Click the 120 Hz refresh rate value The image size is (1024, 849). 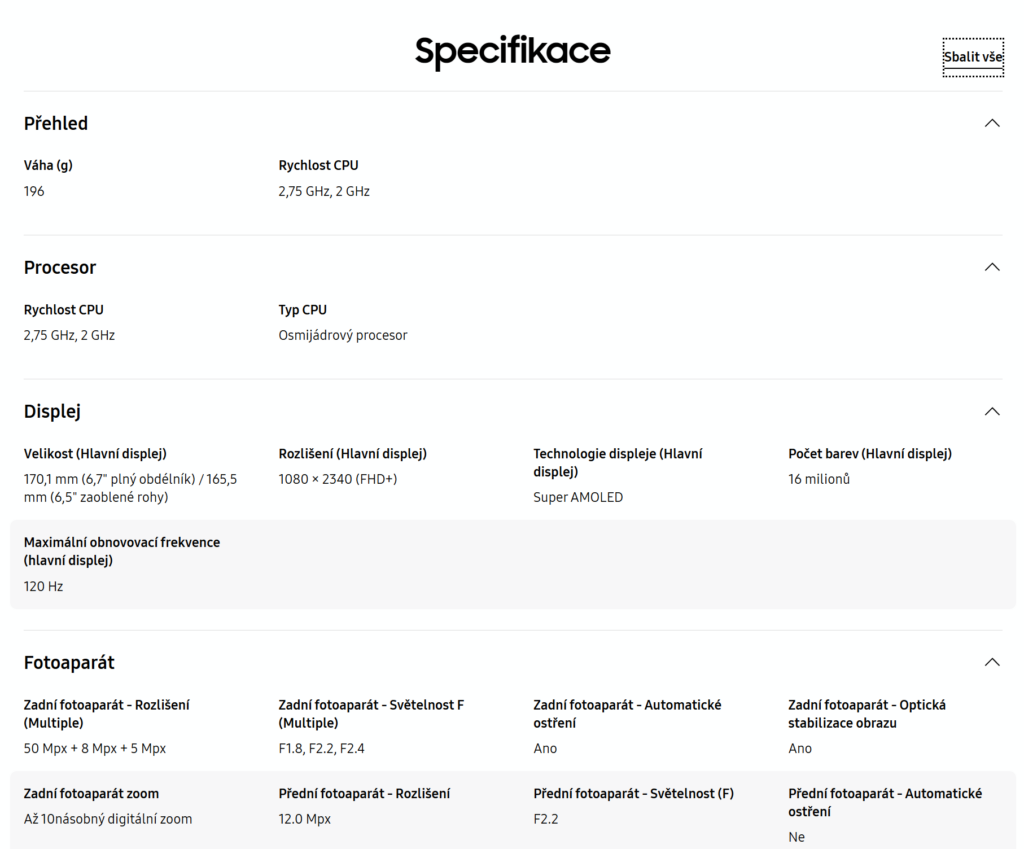43,586
